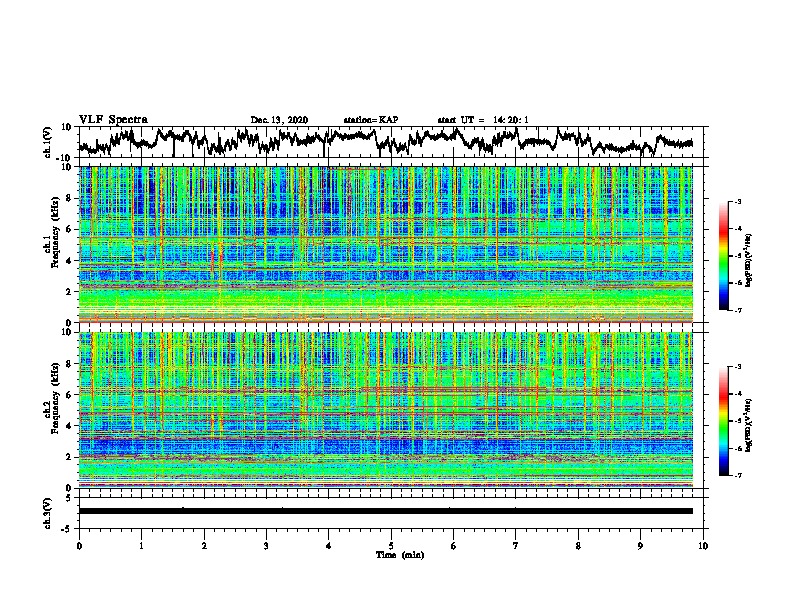Click the ch.1 "Frequency (kHz)" axis label

click(55, 233)
